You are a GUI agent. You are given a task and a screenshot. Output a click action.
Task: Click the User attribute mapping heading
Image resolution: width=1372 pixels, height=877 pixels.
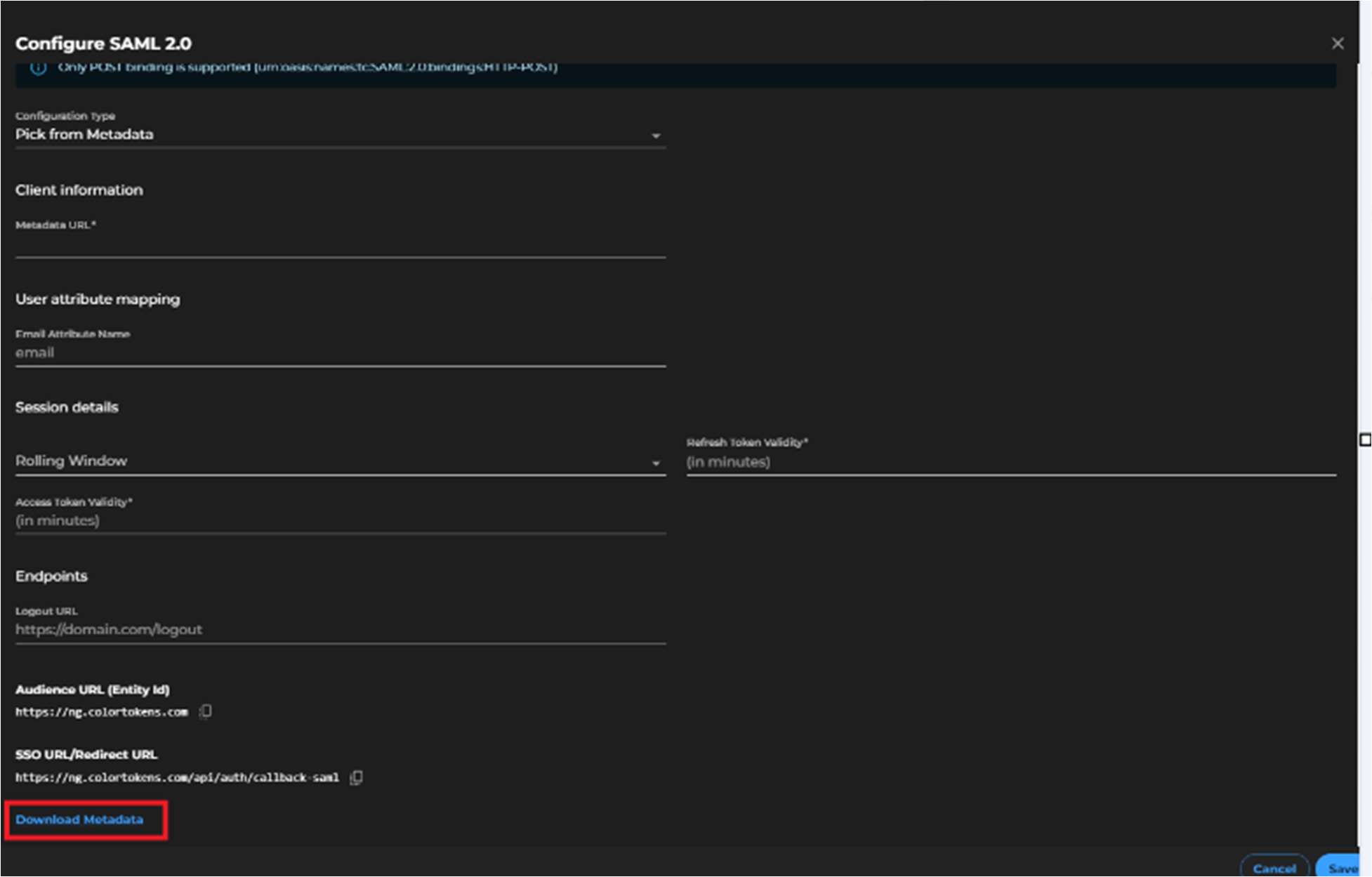pyautogui.click(x=98, y=299)
